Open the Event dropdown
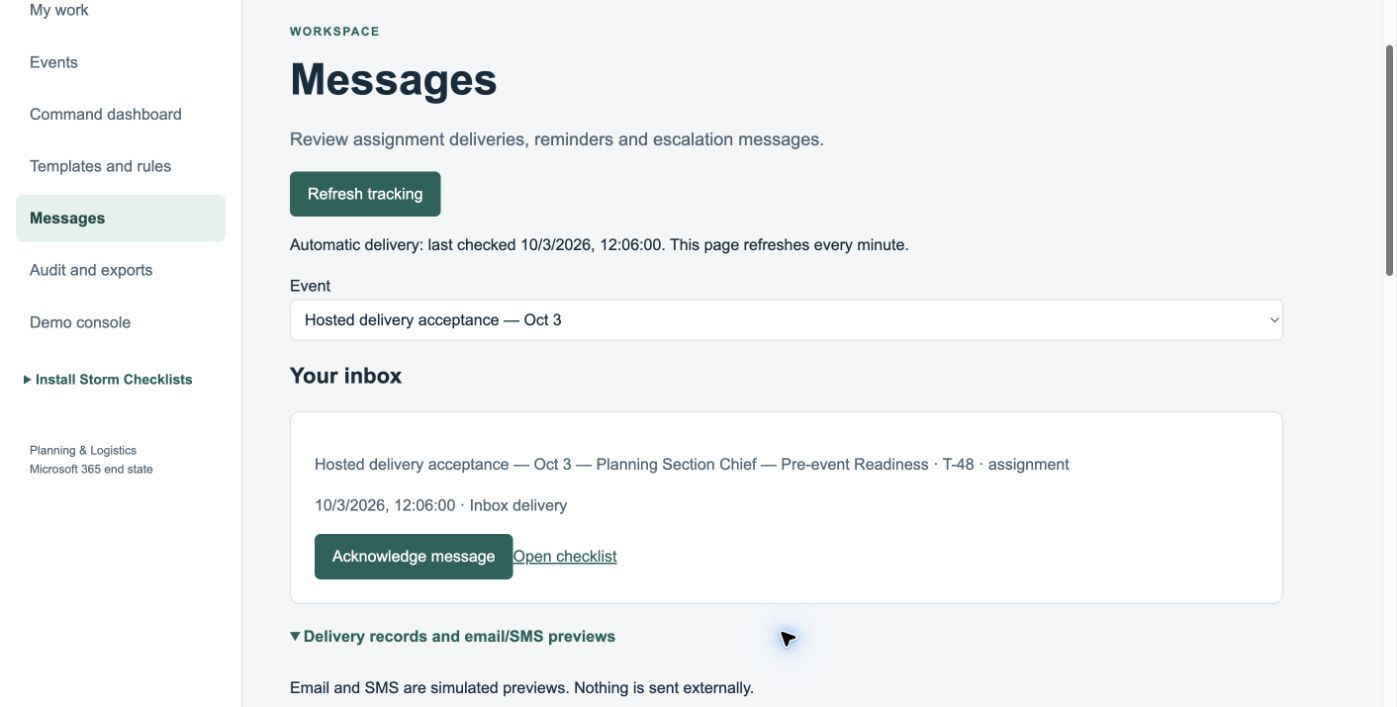 pos(786,320)
